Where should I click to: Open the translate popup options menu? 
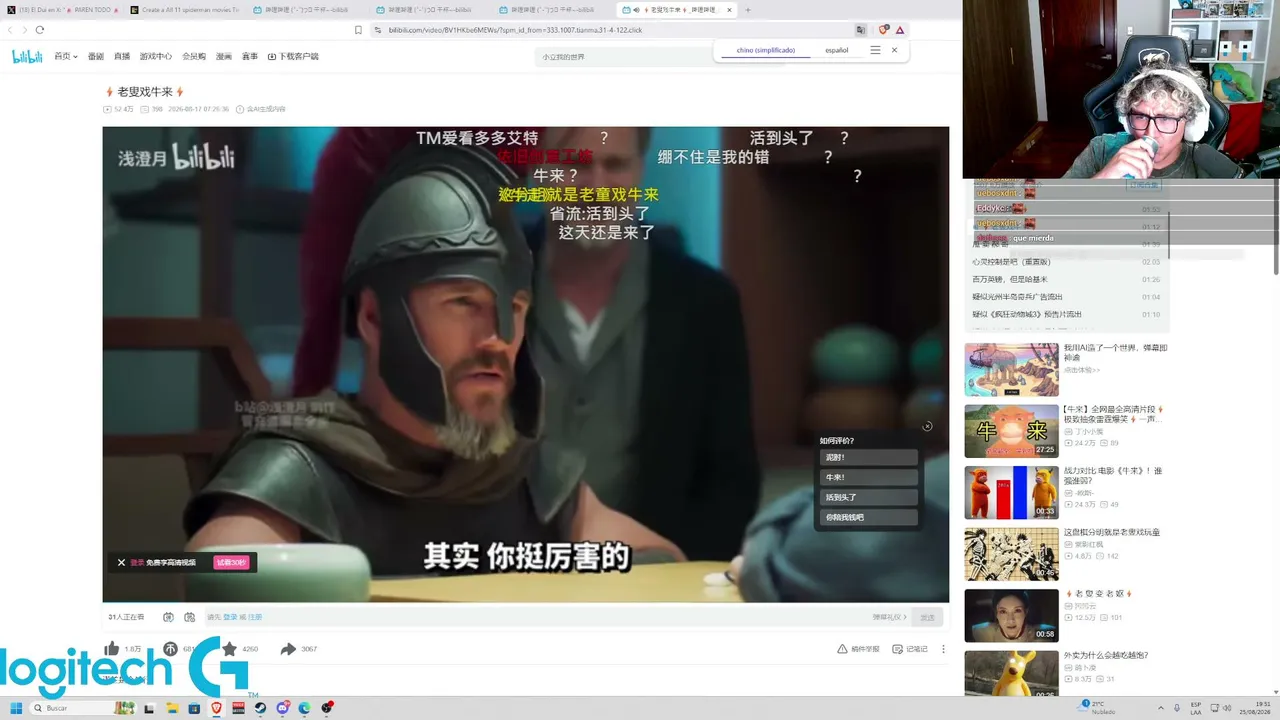coord(875,50)
